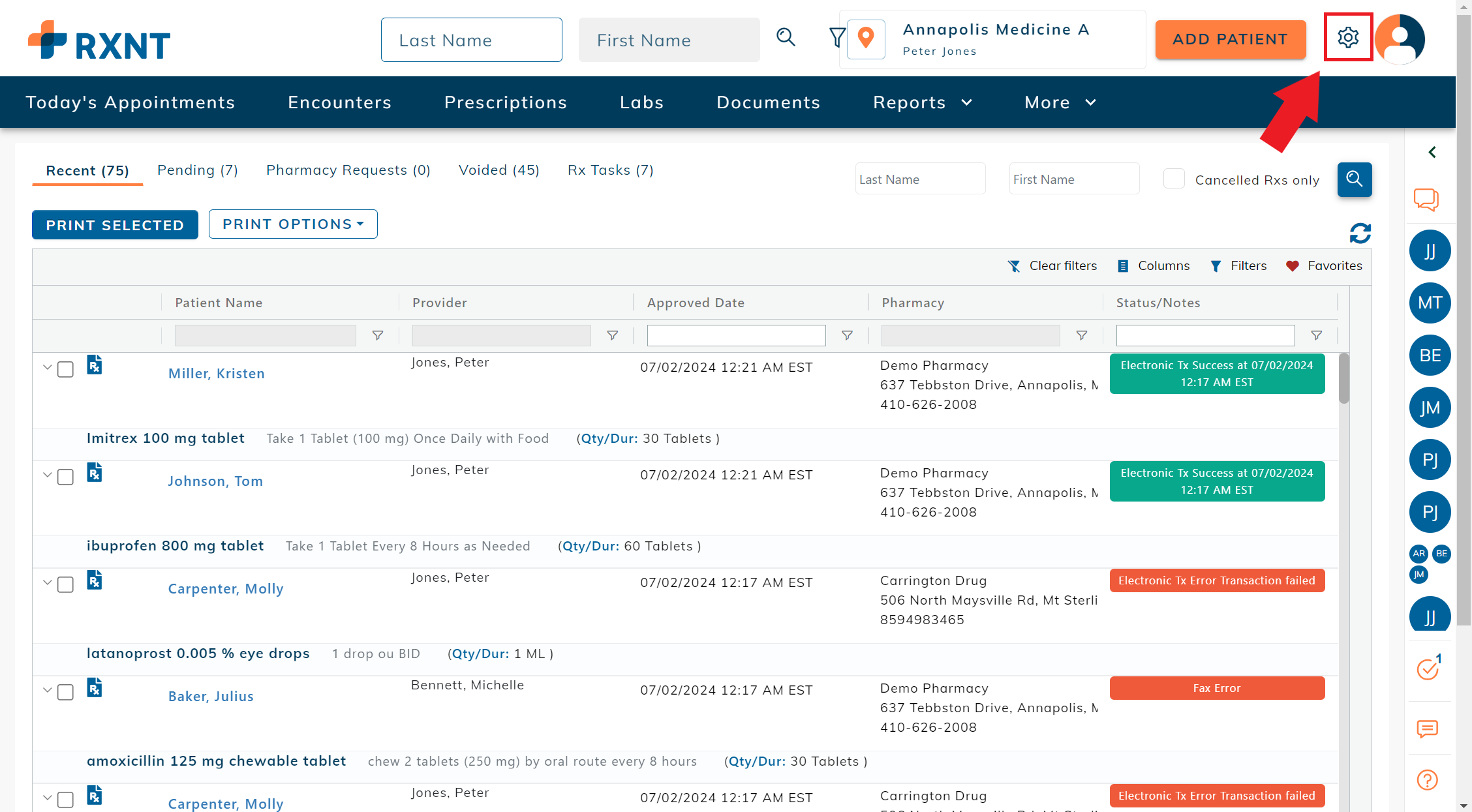Click the Approved Date filter input field
Viewport: 1472px width, 812px height.
[x=736, y=335]
